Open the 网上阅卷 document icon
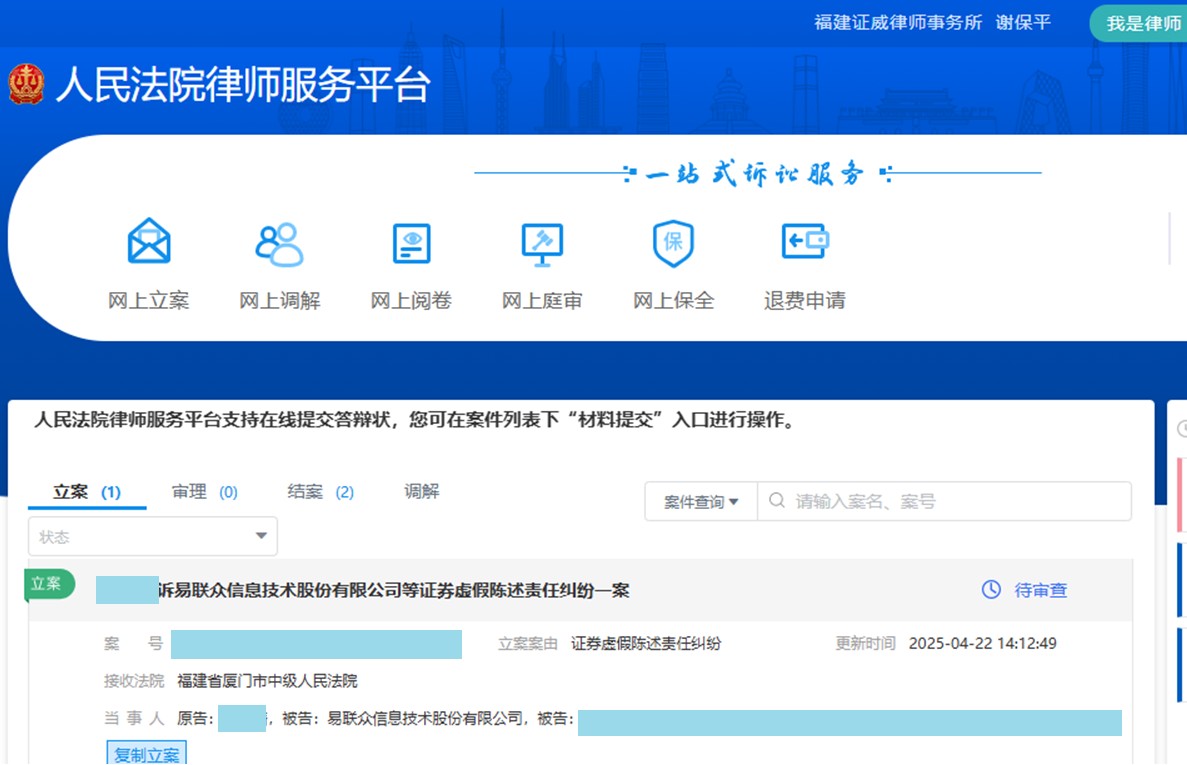The image size is (1187, 765). click(x=411, y=243)
